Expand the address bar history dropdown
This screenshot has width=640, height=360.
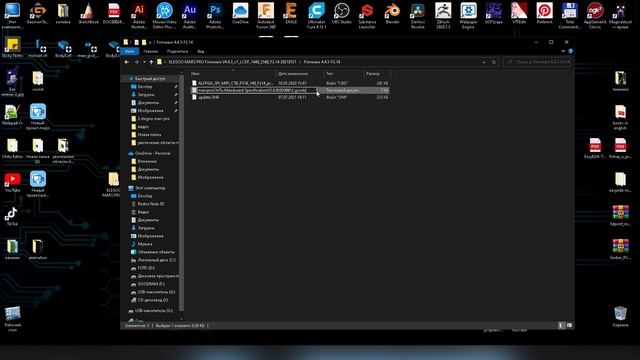pos(484,62)
